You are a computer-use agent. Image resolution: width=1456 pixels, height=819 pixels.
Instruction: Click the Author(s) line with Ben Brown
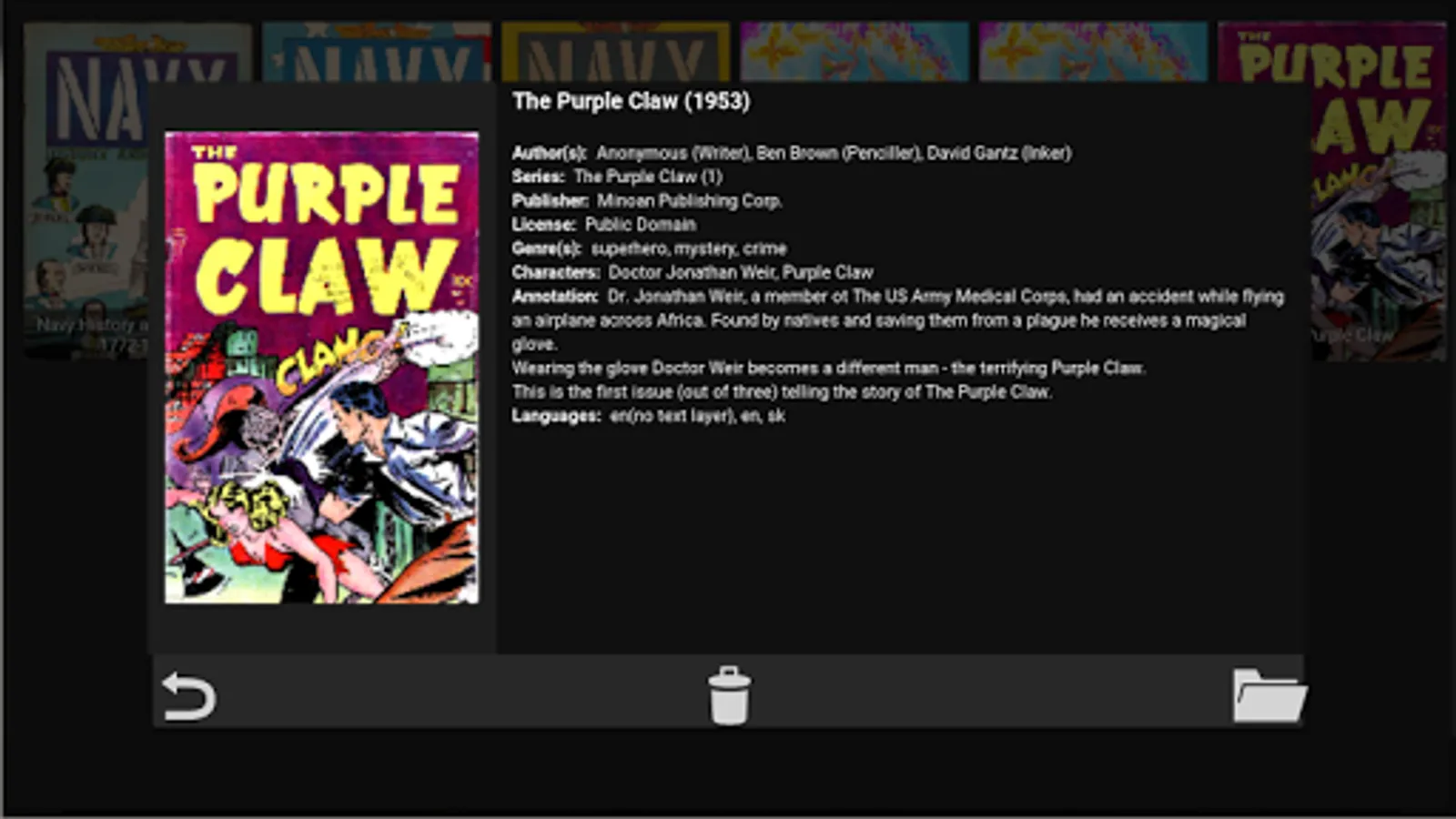click(792, 153)
